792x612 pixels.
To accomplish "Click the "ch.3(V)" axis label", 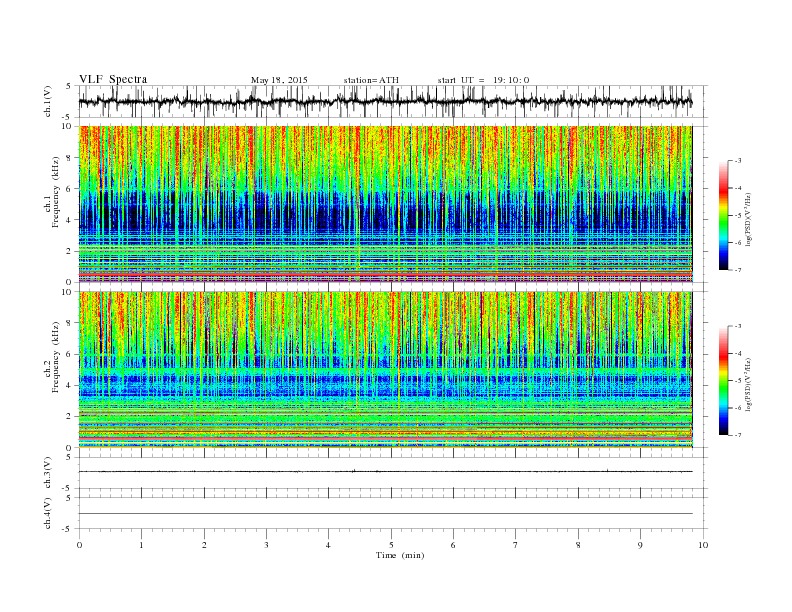I will tap(48, 473).
